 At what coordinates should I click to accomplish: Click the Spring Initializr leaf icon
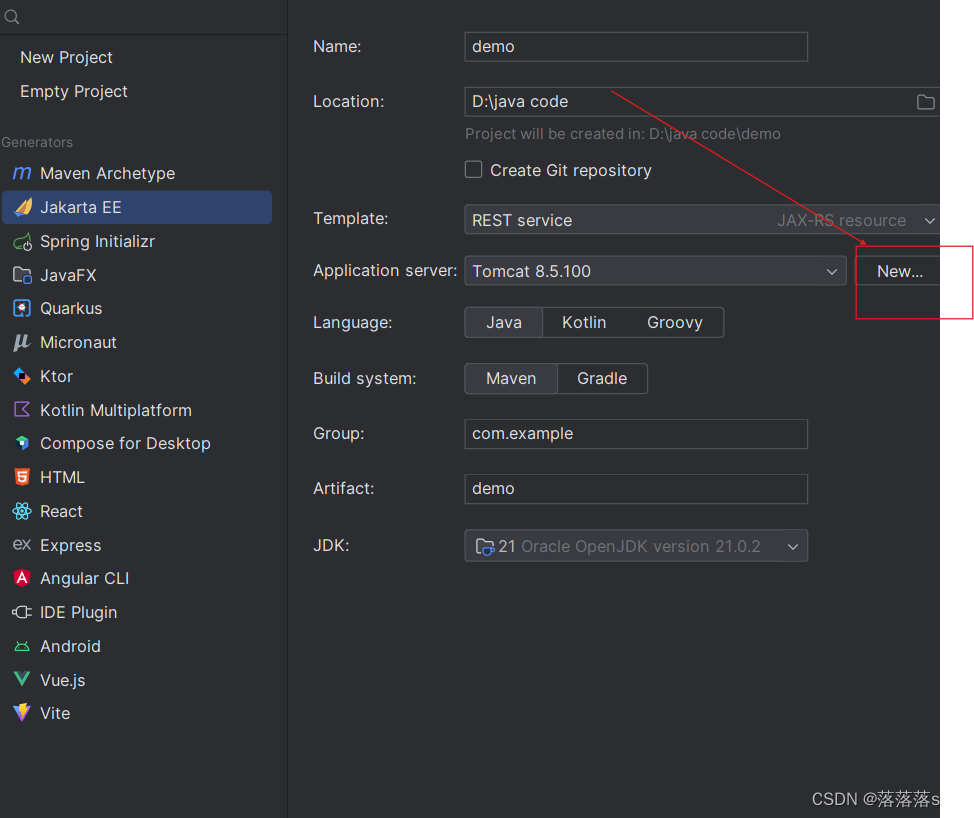(x=22, y=242)
